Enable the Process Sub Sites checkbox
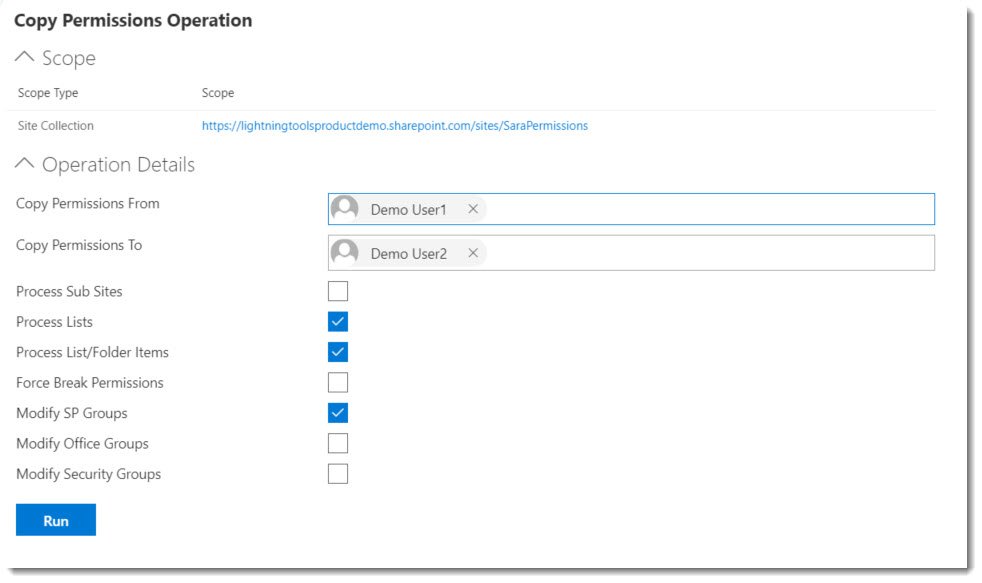 [338, 291]
